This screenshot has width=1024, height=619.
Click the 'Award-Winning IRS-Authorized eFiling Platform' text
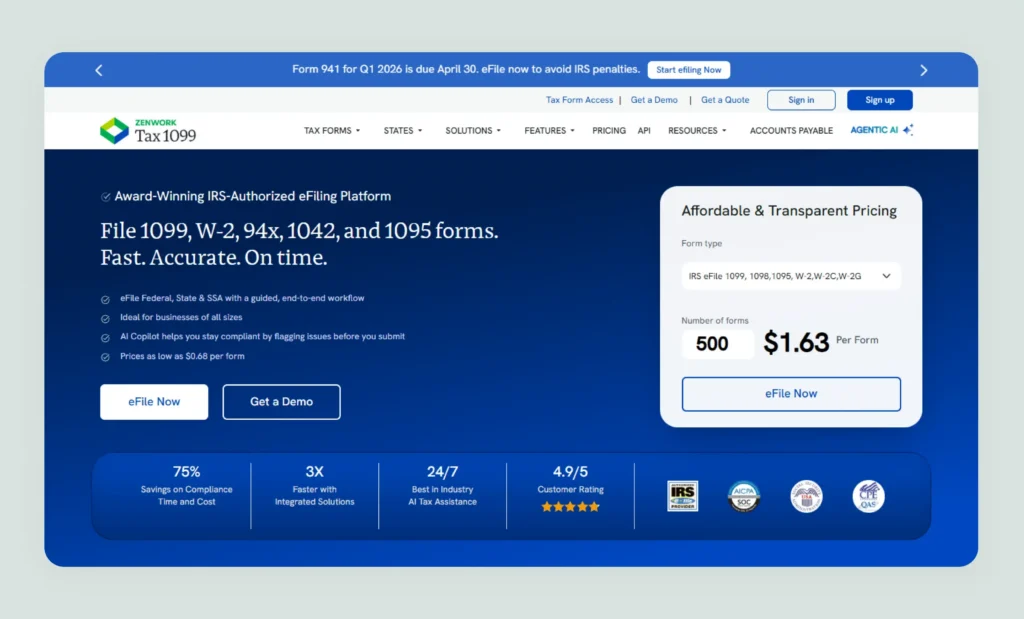(x=253, y=196)
